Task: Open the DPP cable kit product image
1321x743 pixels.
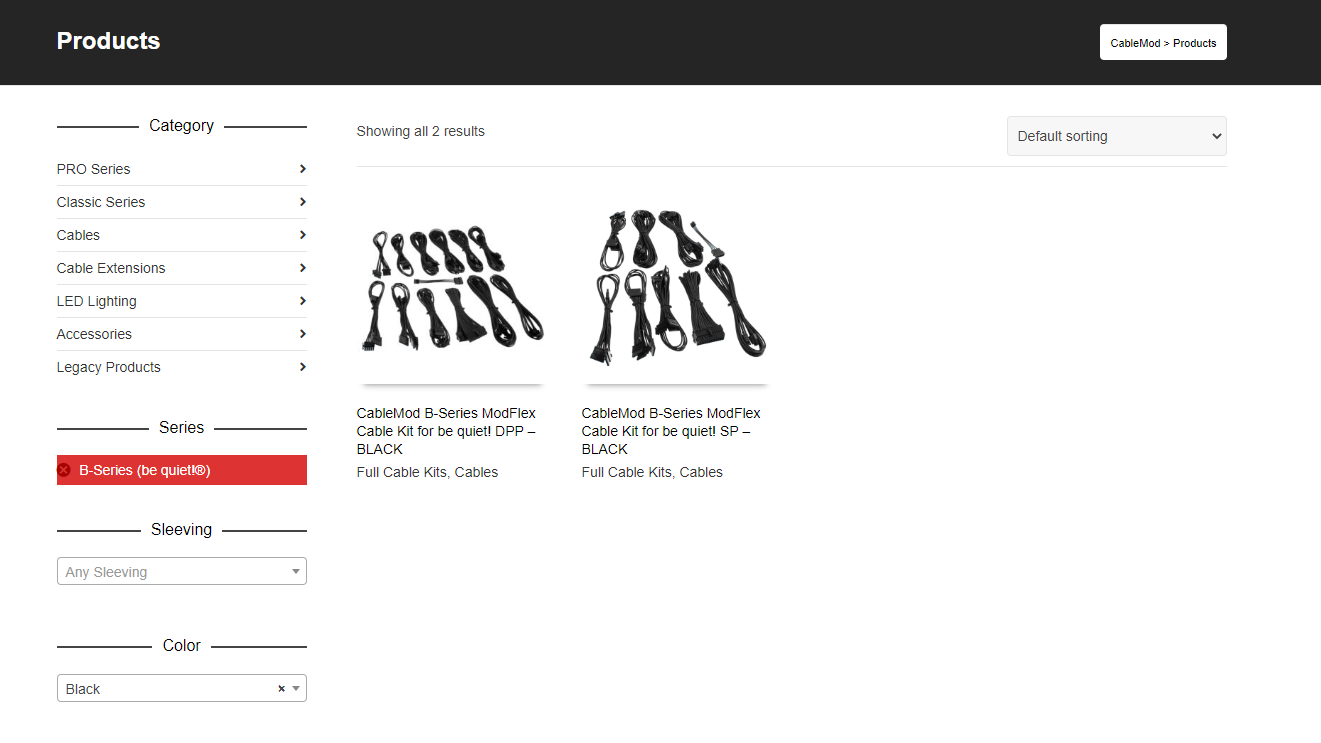Action: [451, 290]
